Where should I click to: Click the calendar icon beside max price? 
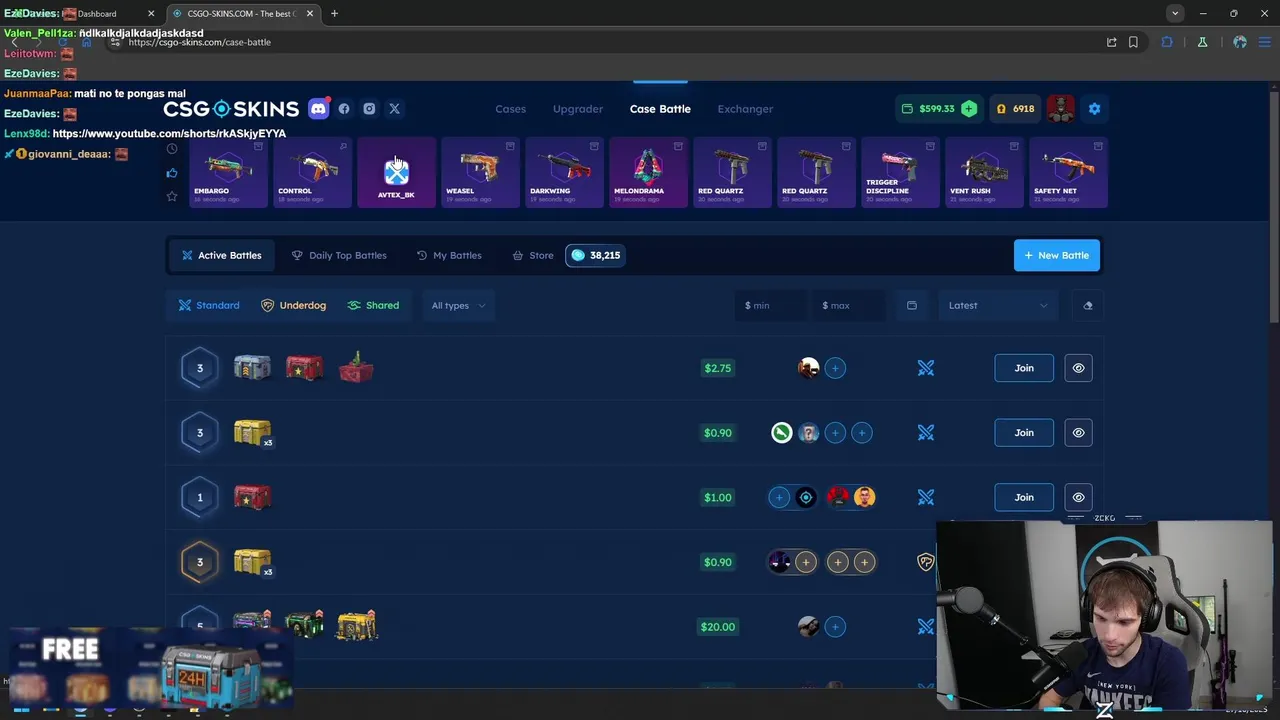click(x=911, y=305)
